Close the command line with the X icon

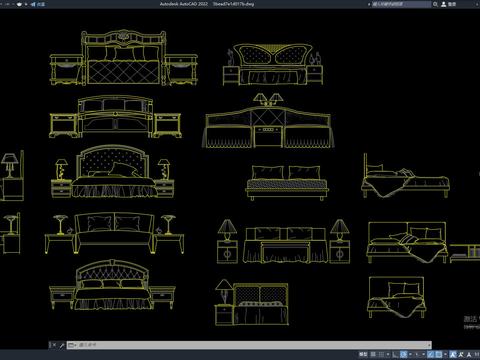pyautogui.click(x=54, y=345)
